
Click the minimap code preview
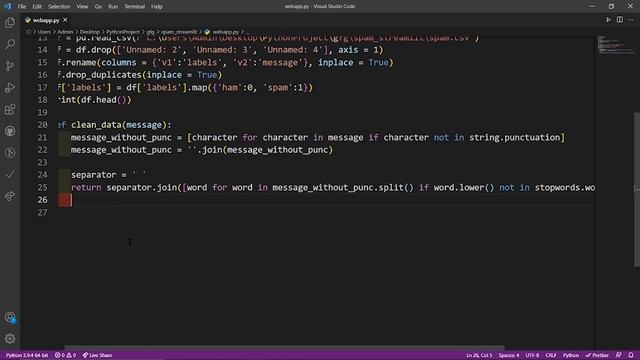pyautogui.click(x=615, y=45)
